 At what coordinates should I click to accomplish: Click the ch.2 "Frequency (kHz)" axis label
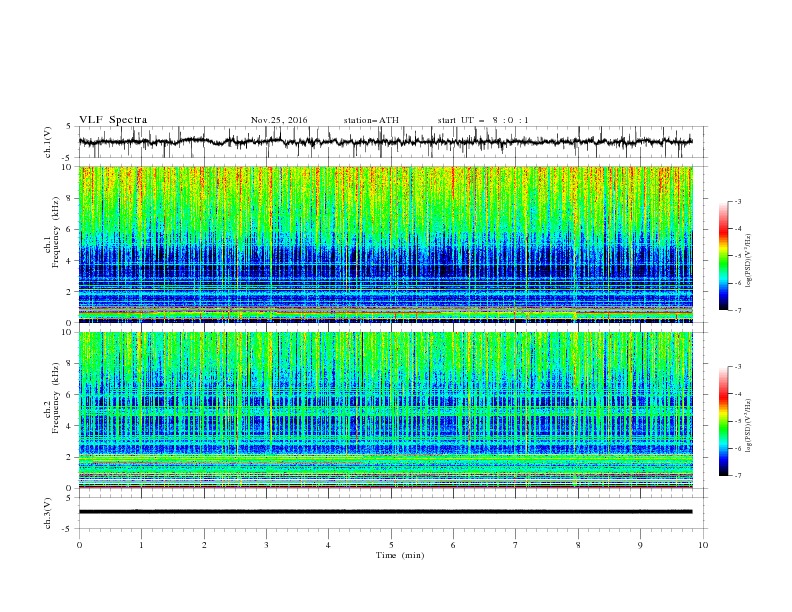(x=56, y=397)
